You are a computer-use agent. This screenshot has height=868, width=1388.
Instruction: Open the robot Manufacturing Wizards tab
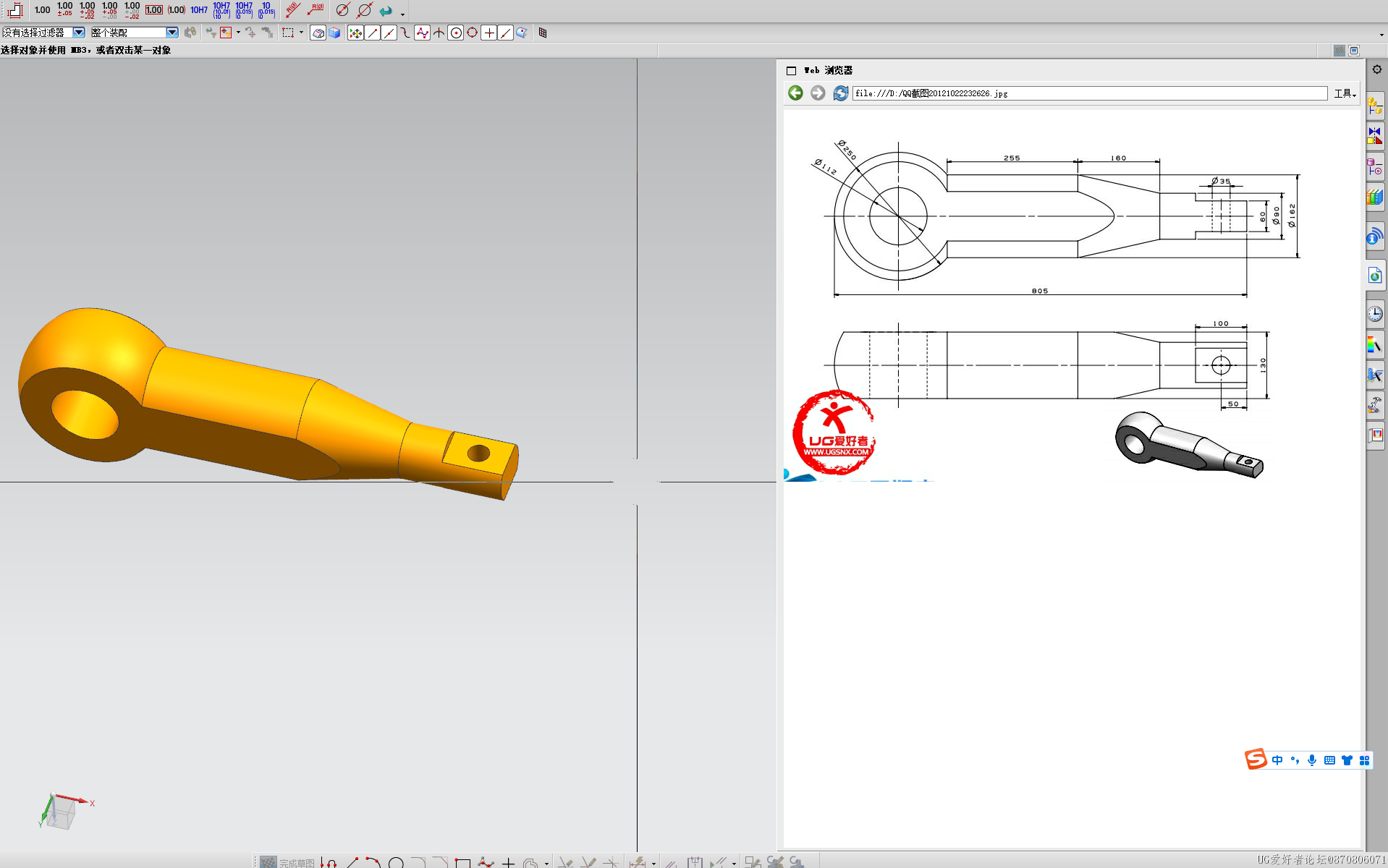point(1375,405)
